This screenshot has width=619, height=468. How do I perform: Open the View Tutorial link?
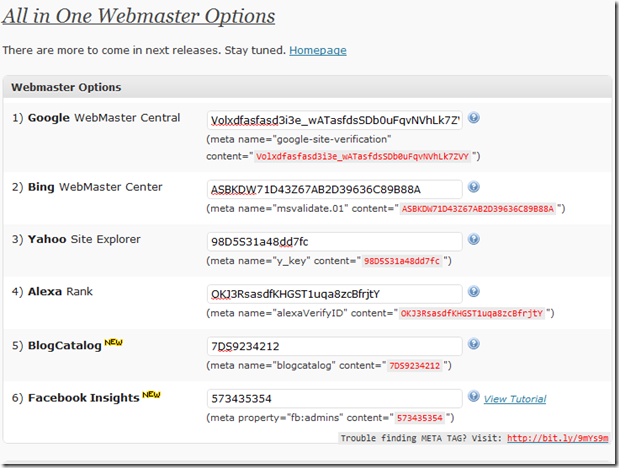515,399
